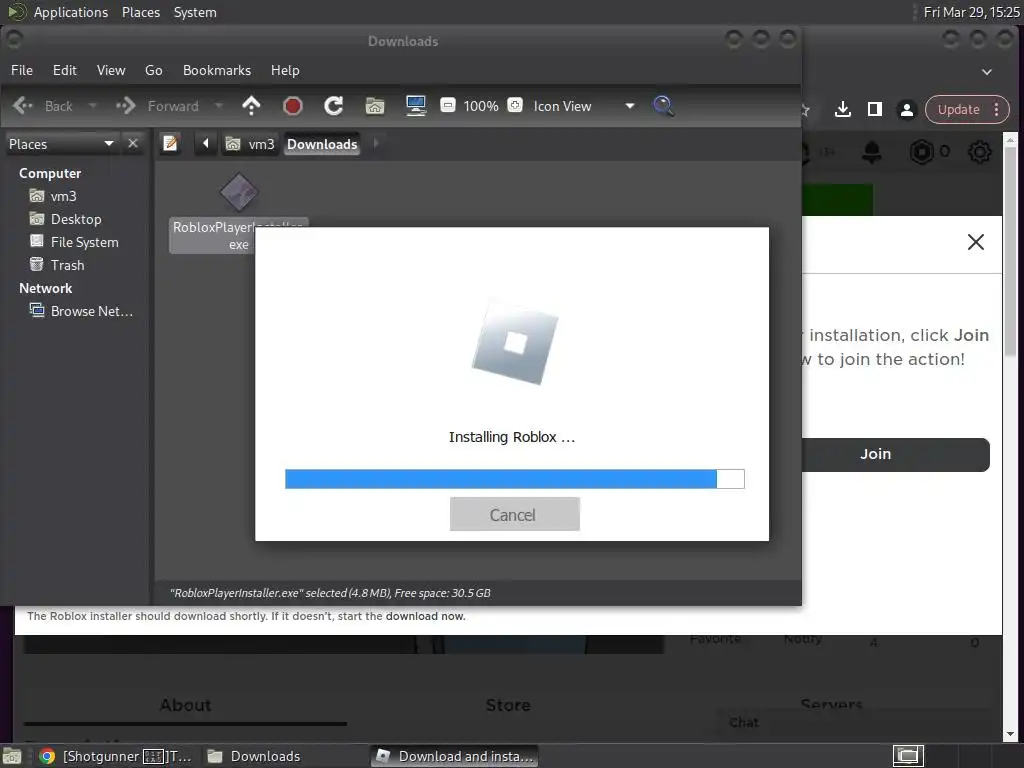Switch to Download and install taskbar item
The image size is (1024, 768).
pos(455,756)
